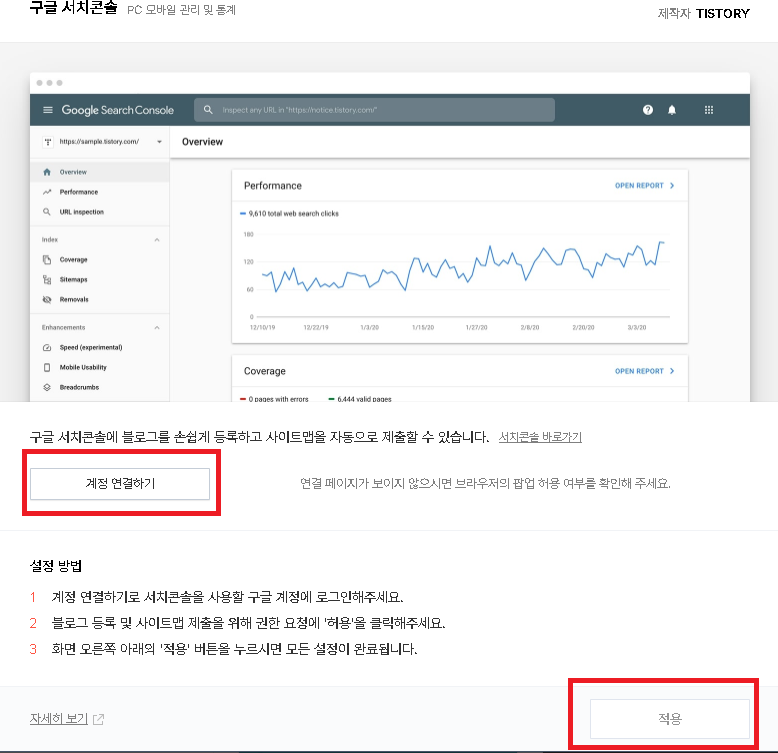Click the Enhancements section label
This screenshot has height=753, width=778.
[64, 327]
